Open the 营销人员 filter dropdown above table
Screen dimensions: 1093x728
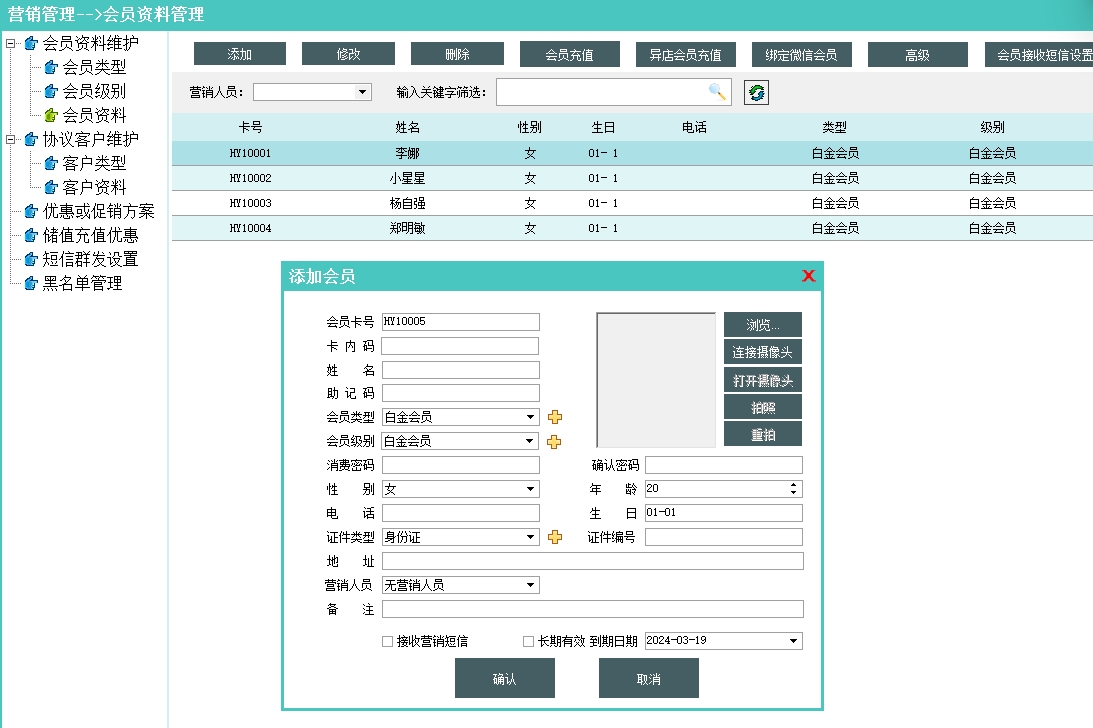coord(362,93)
